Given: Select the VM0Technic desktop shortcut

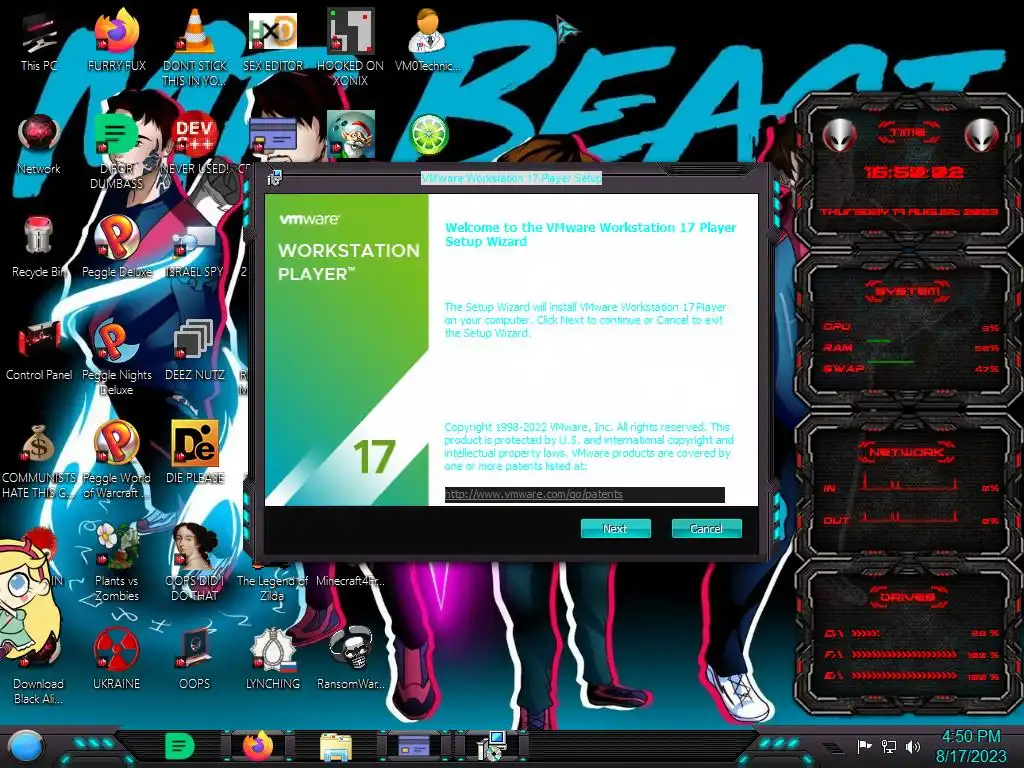Looking at the screenshot, I should point(428,41).
